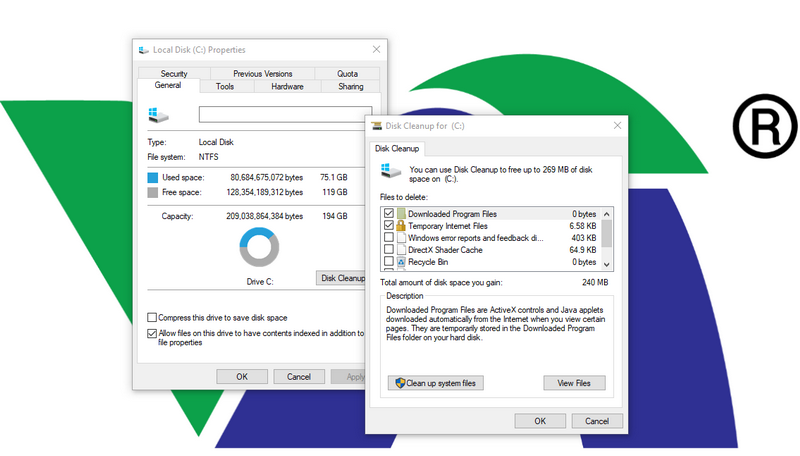Click the 128,354,189,312 bytes free value
This screenshot has height=456, width=800.
[x=265, y=192]
